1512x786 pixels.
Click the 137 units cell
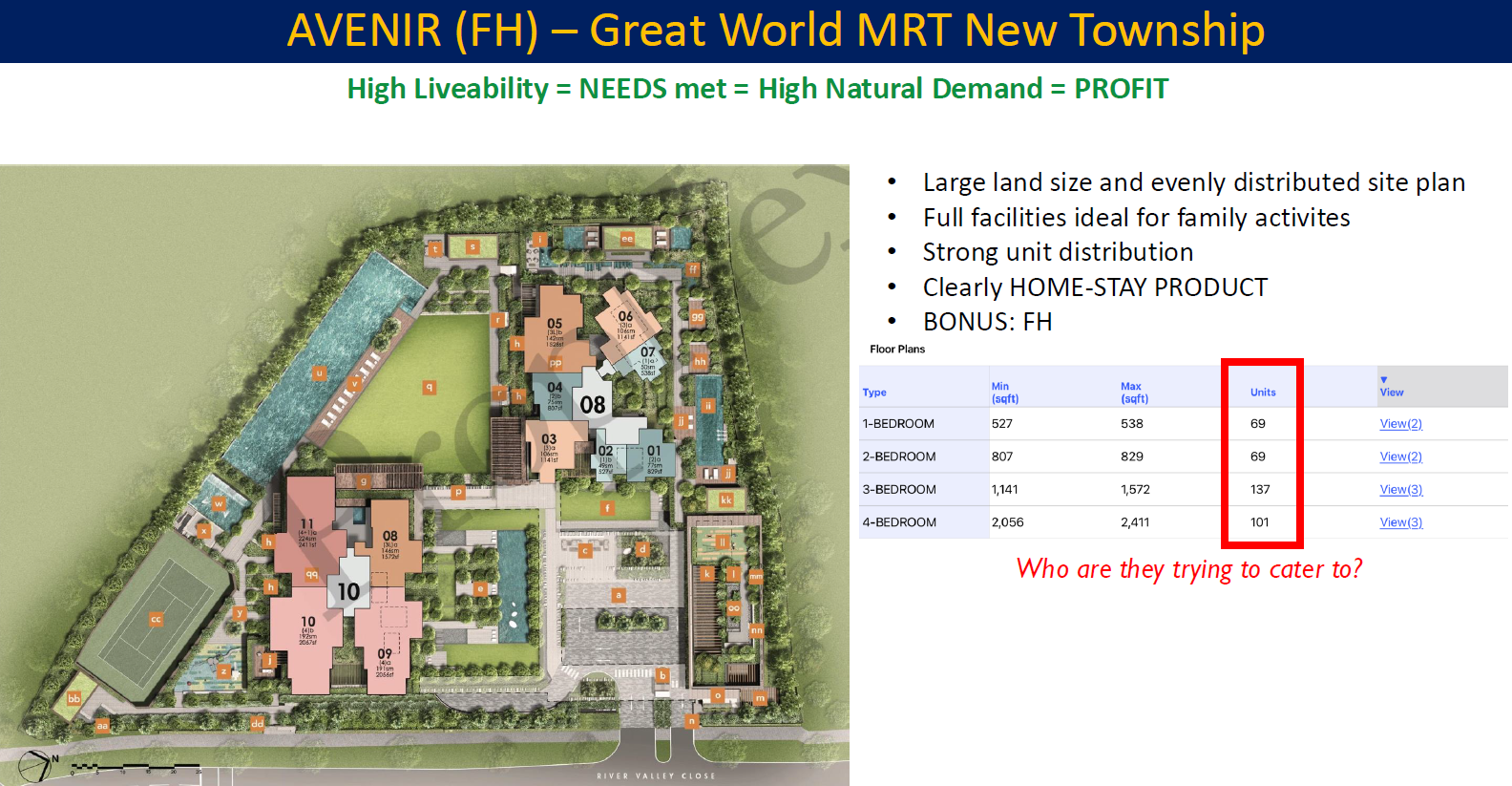pyautogui.click(x=1260, y=489)
